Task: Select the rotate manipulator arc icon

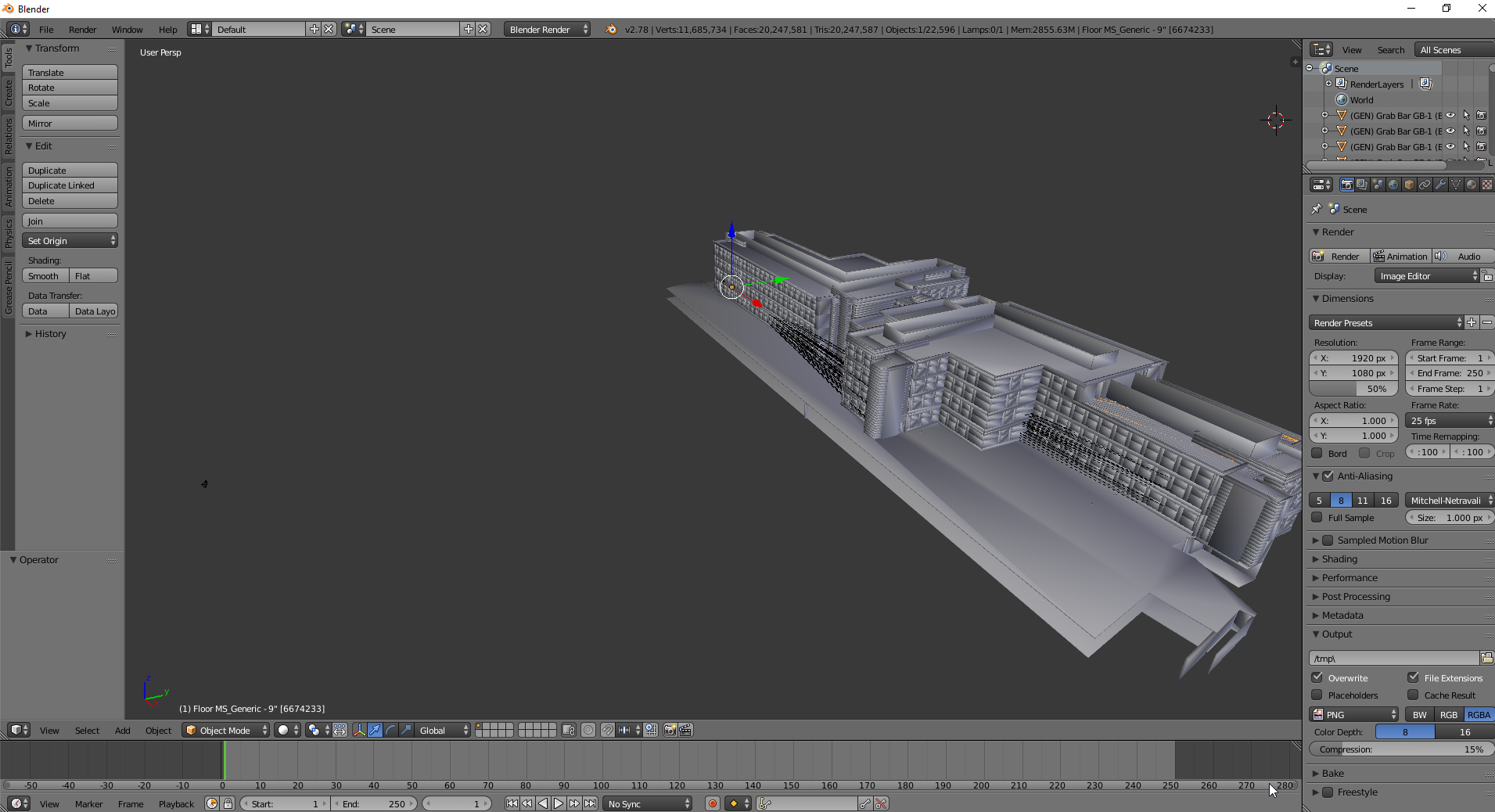Action: 390,730
